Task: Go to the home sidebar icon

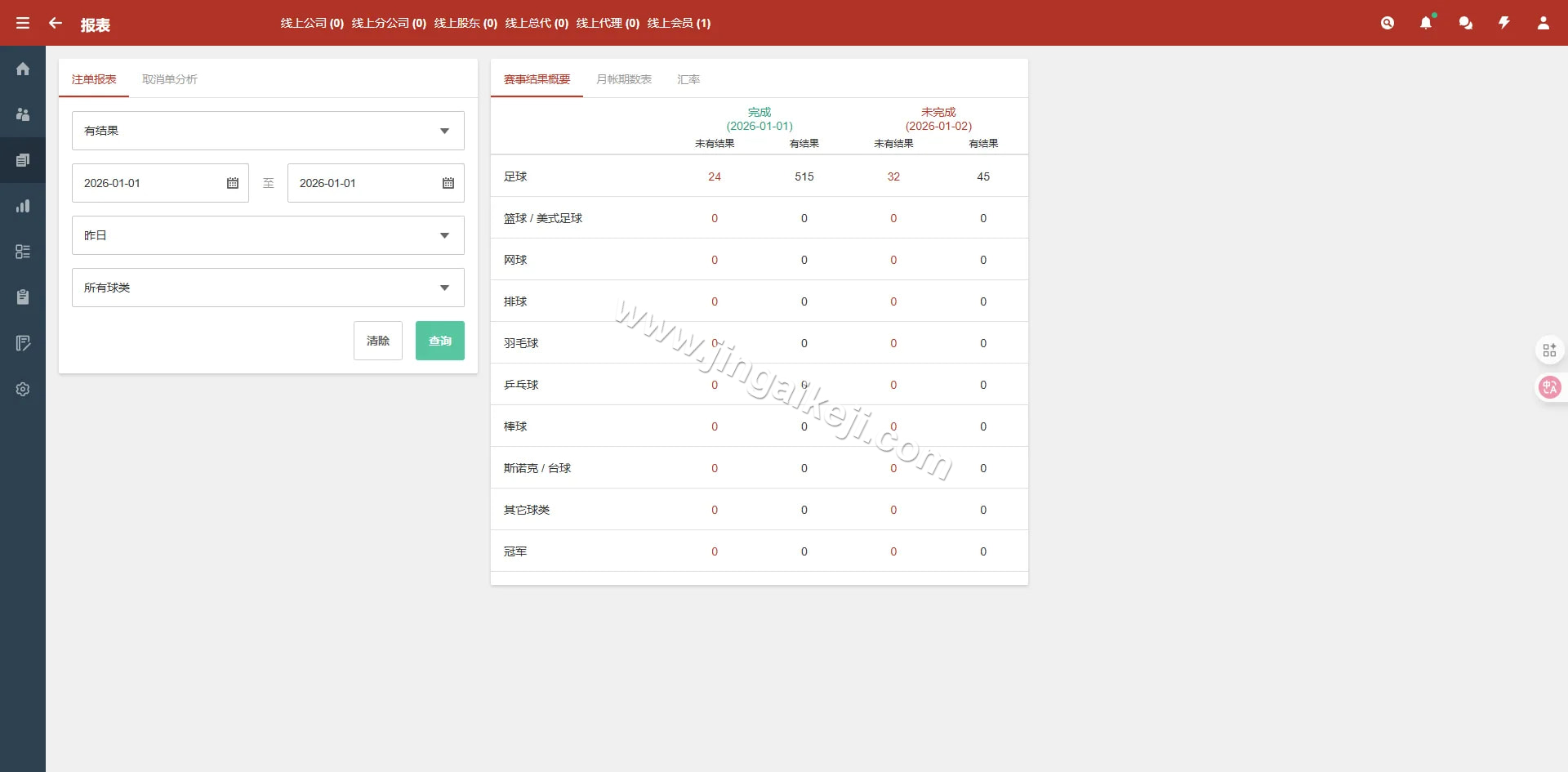Action: (23, 69)
